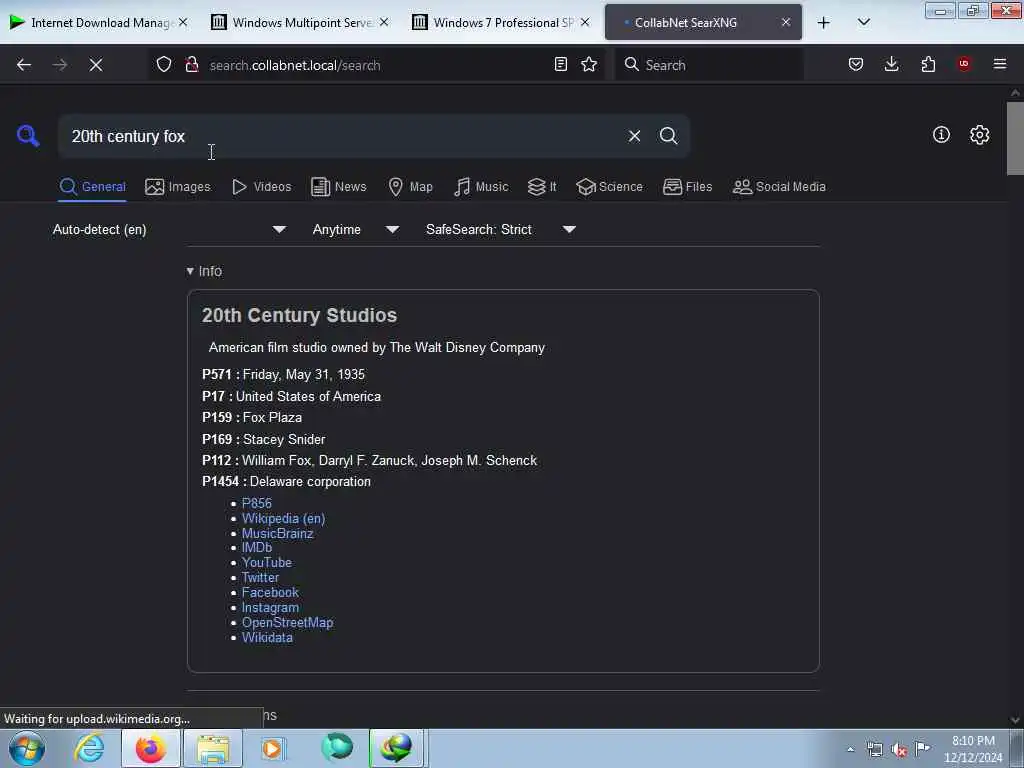Click Firefox icon in taskbar
1024x768 pixels.
[150, 748]
